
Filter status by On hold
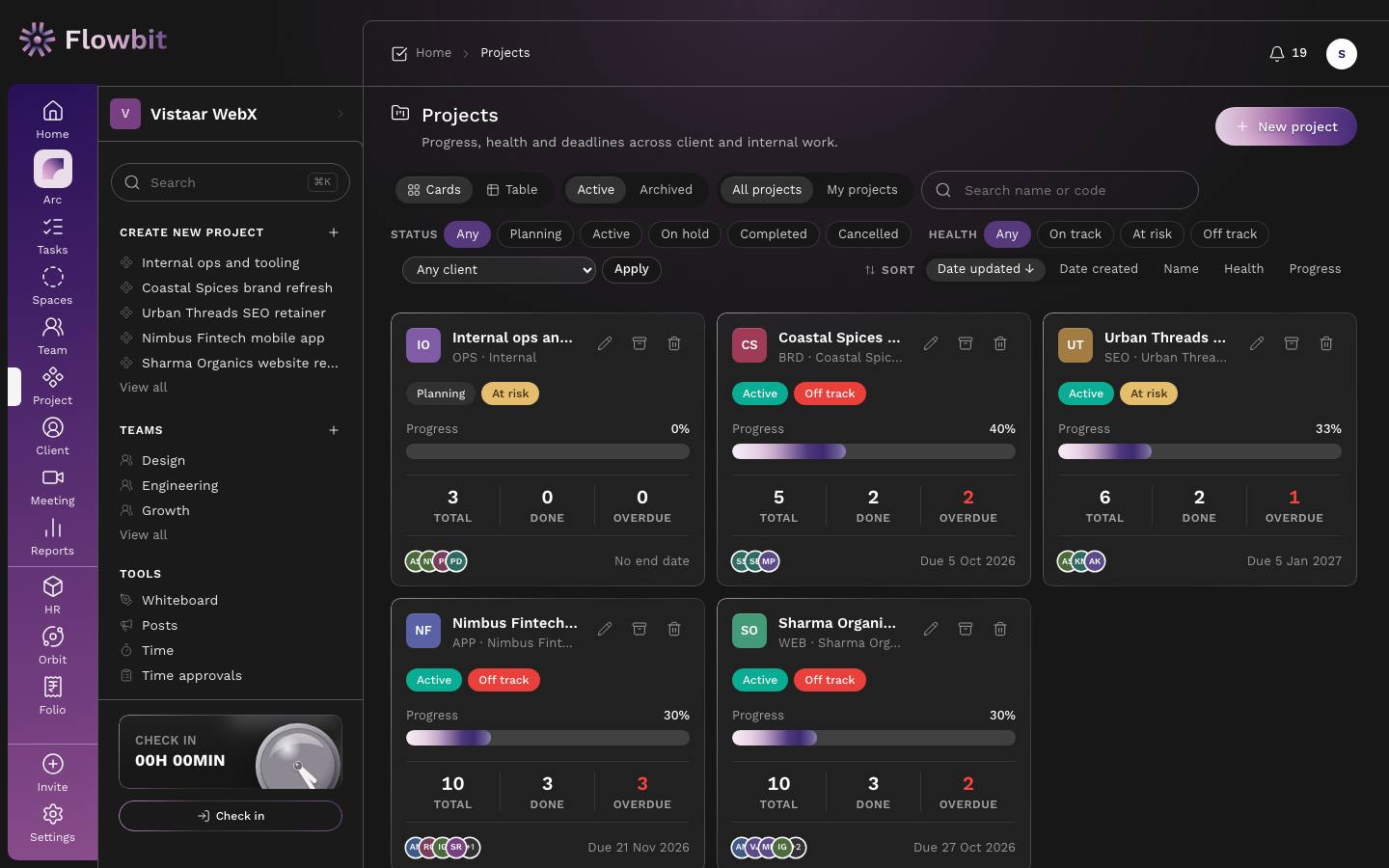[x=685, y=234]
